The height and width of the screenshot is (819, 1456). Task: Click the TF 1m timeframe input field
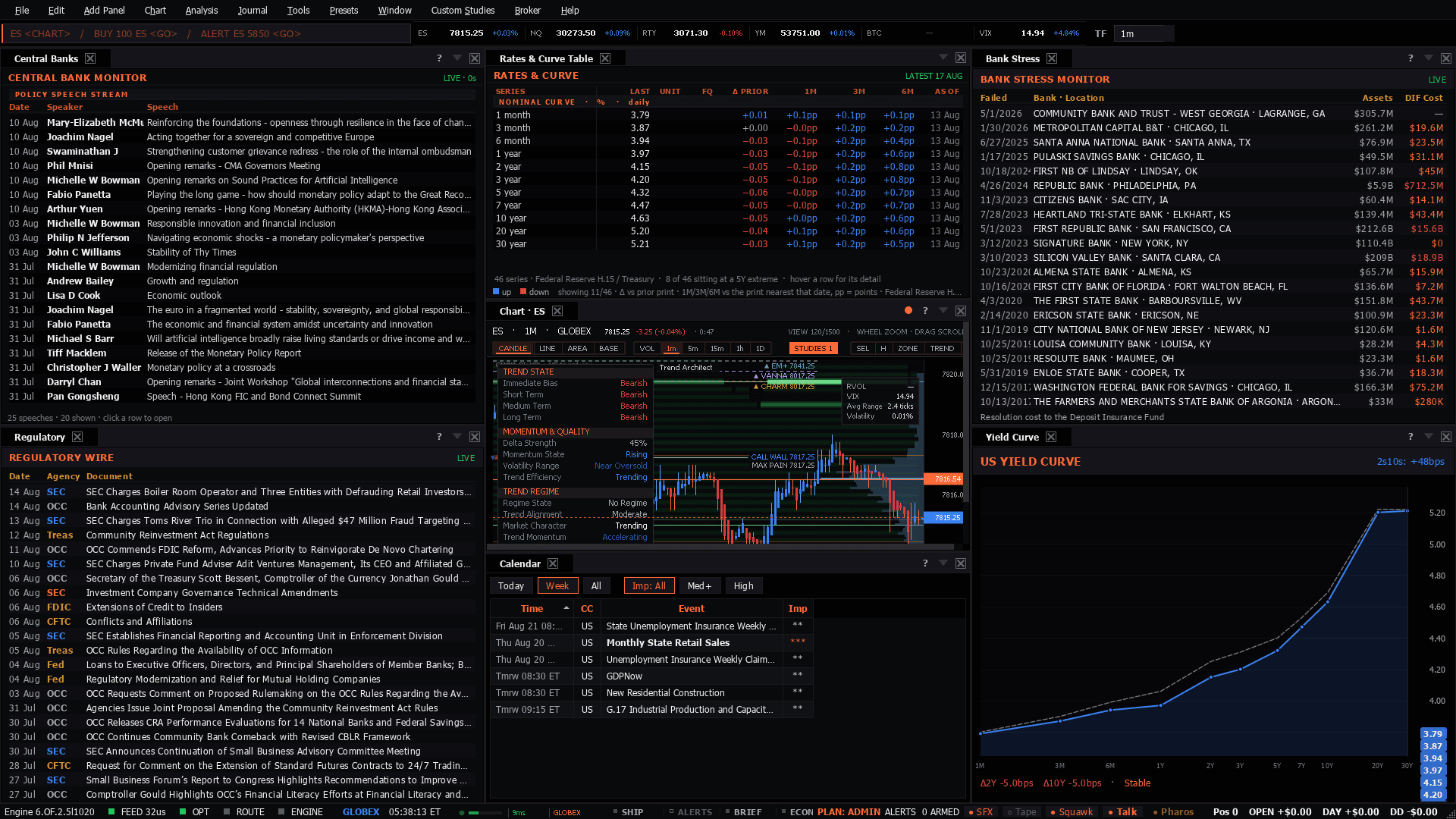(1144, 33)
